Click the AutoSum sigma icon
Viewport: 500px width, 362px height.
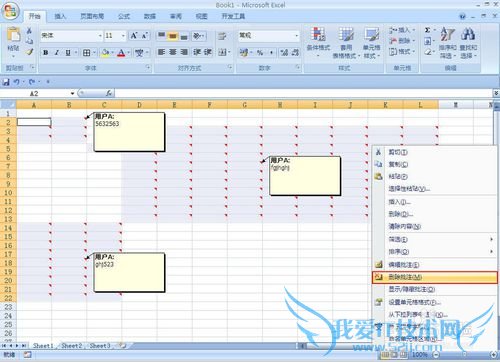[427, 30]
